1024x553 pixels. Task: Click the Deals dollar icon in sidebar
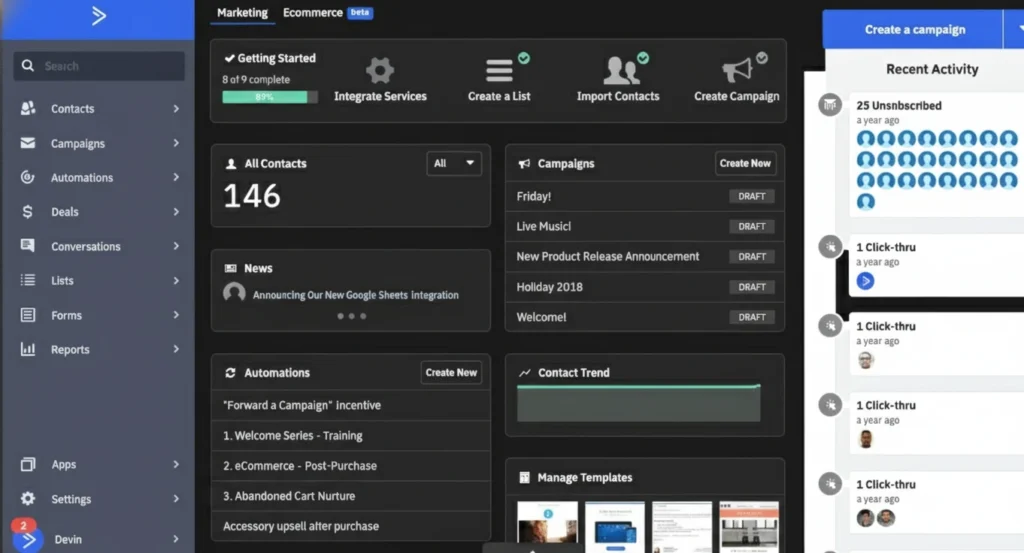[27, 212]
